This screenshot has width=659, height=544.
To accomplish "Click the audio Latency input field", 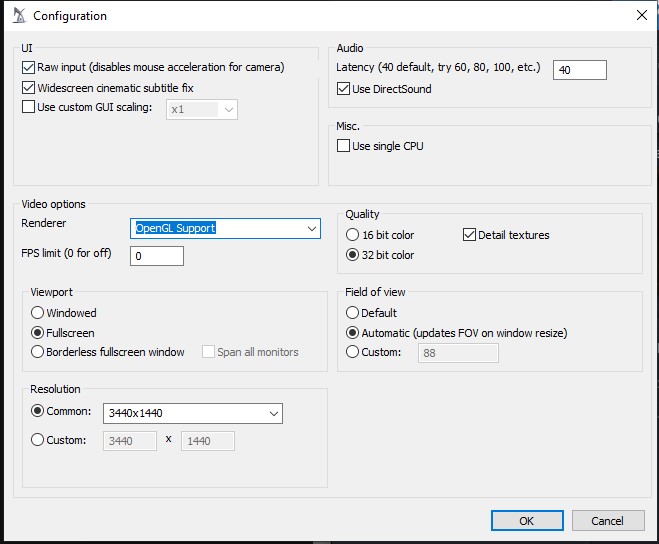I will tap(580, 70).
